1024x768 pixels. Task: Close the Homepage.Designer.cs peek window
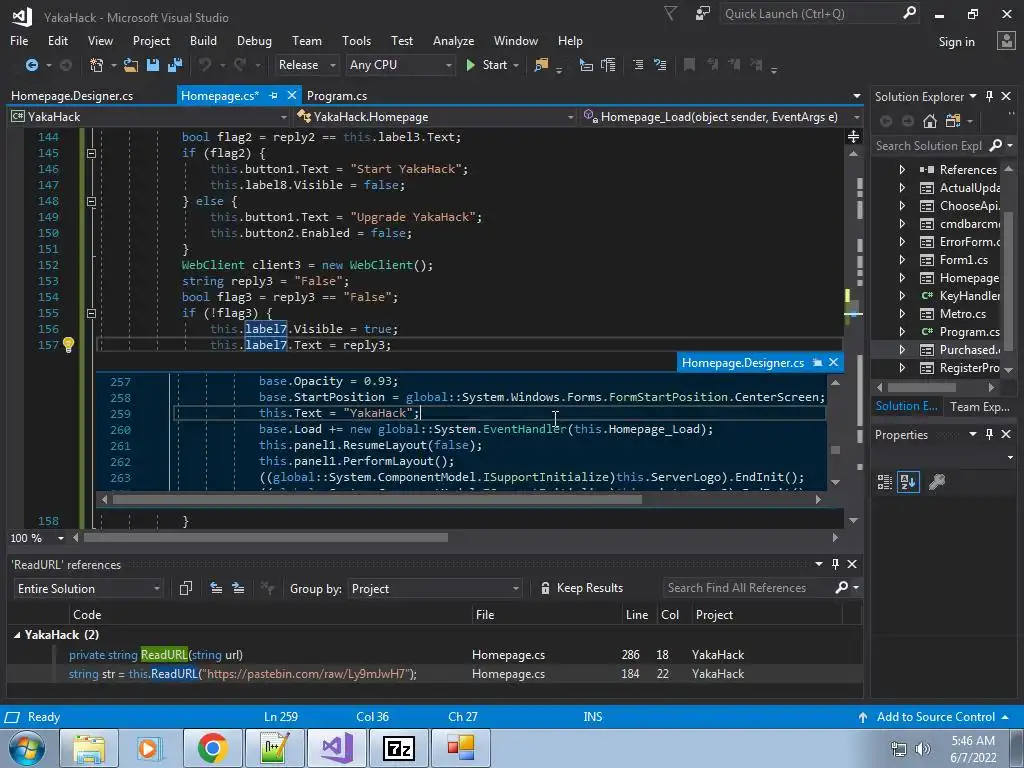pyautogui.click(x=833, y=362)
